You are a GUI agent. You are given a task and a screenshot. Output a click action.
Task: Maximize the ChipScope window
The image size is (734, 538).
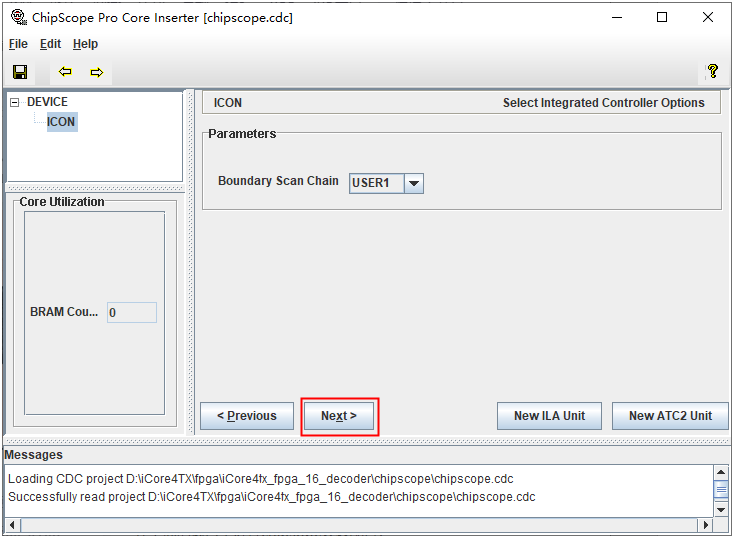(662, 17)
